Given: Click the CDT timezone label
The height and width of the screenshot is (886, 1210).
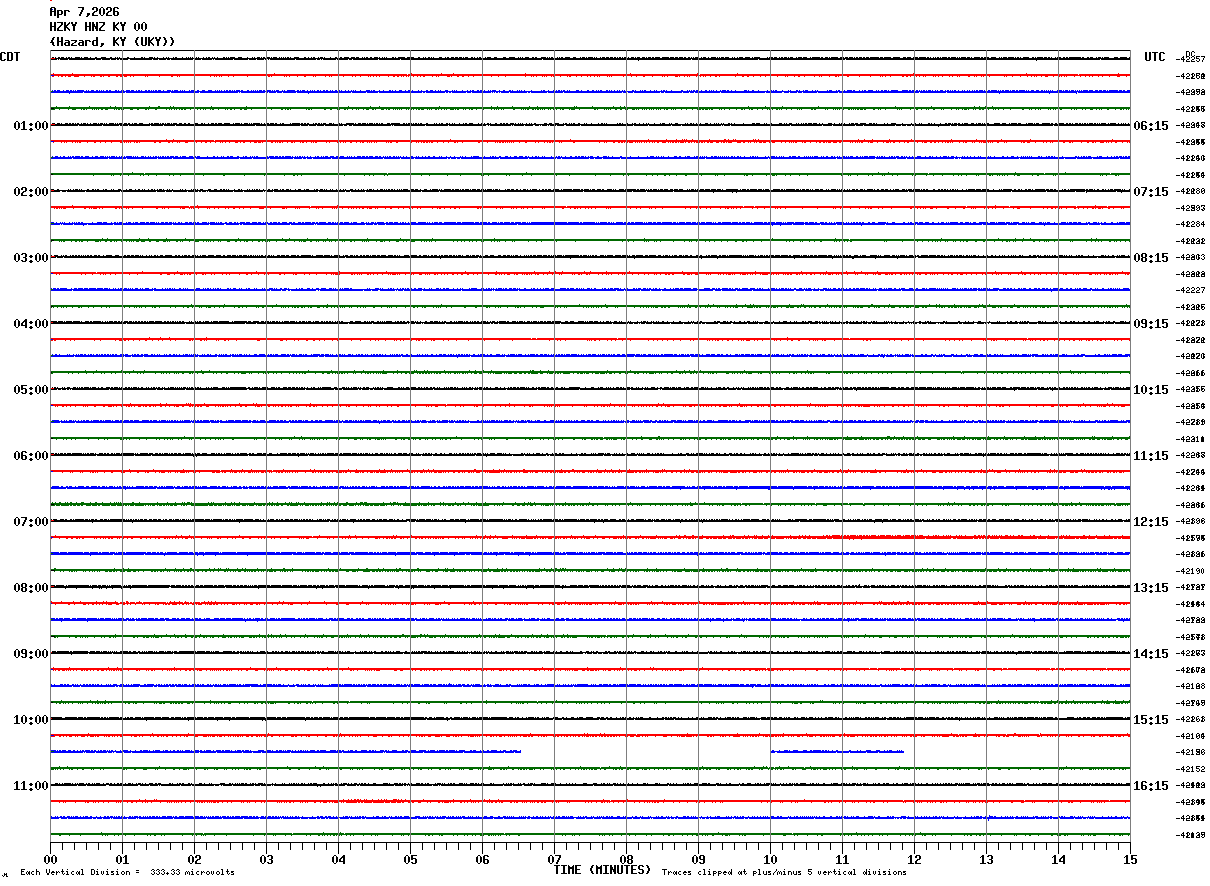Looking at the screenshot, I should coord(10,57).
